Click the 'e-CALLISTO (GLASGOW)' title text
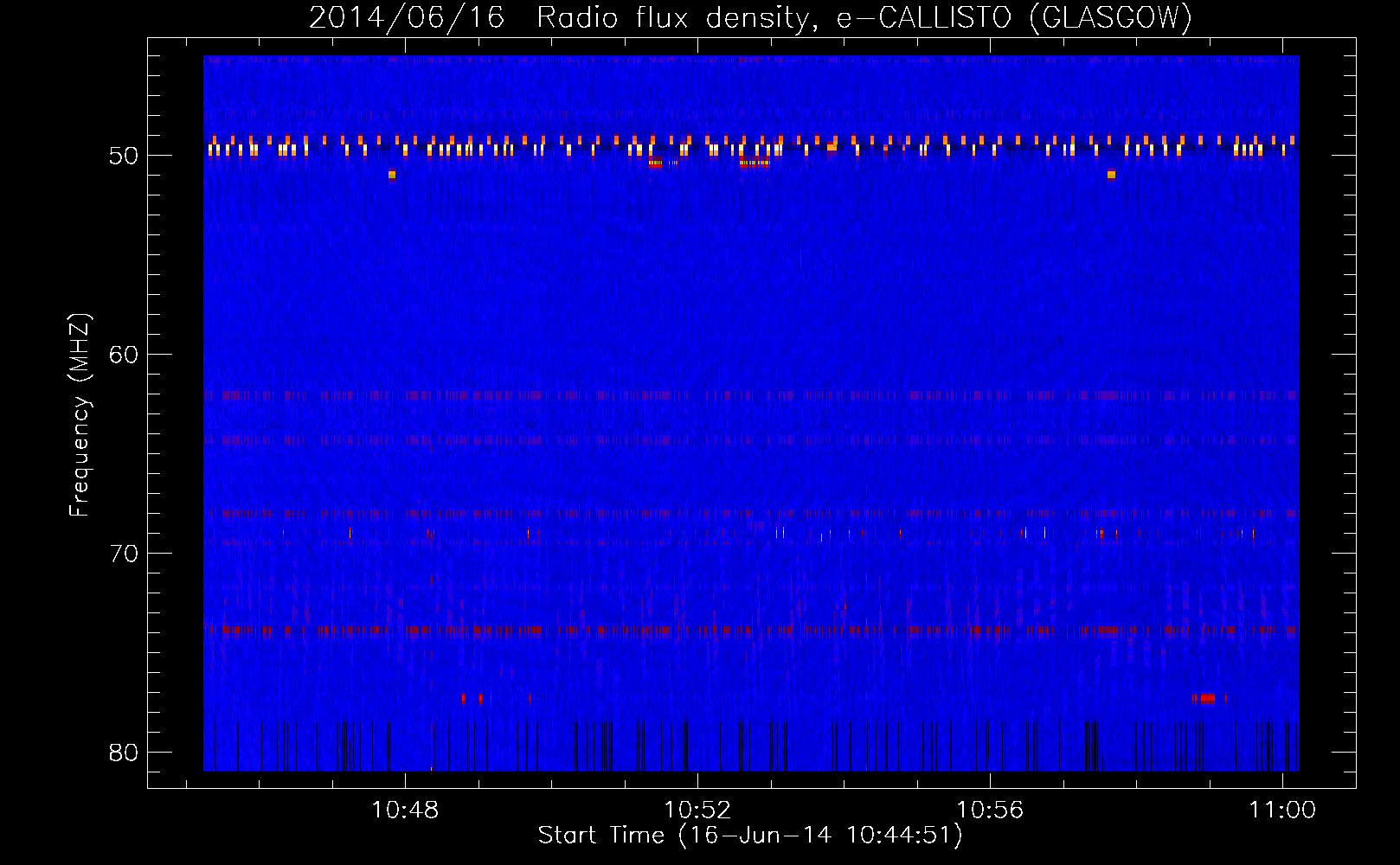The height and width of the screenshot is (865, 1400). click(1014, 17)
